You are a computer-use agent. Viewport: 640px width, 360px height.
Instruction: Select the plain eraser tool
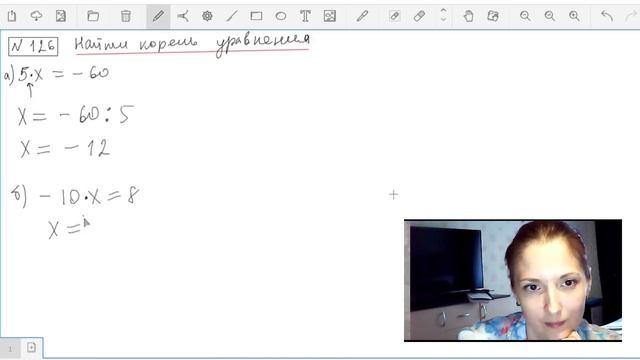(419, 16)
